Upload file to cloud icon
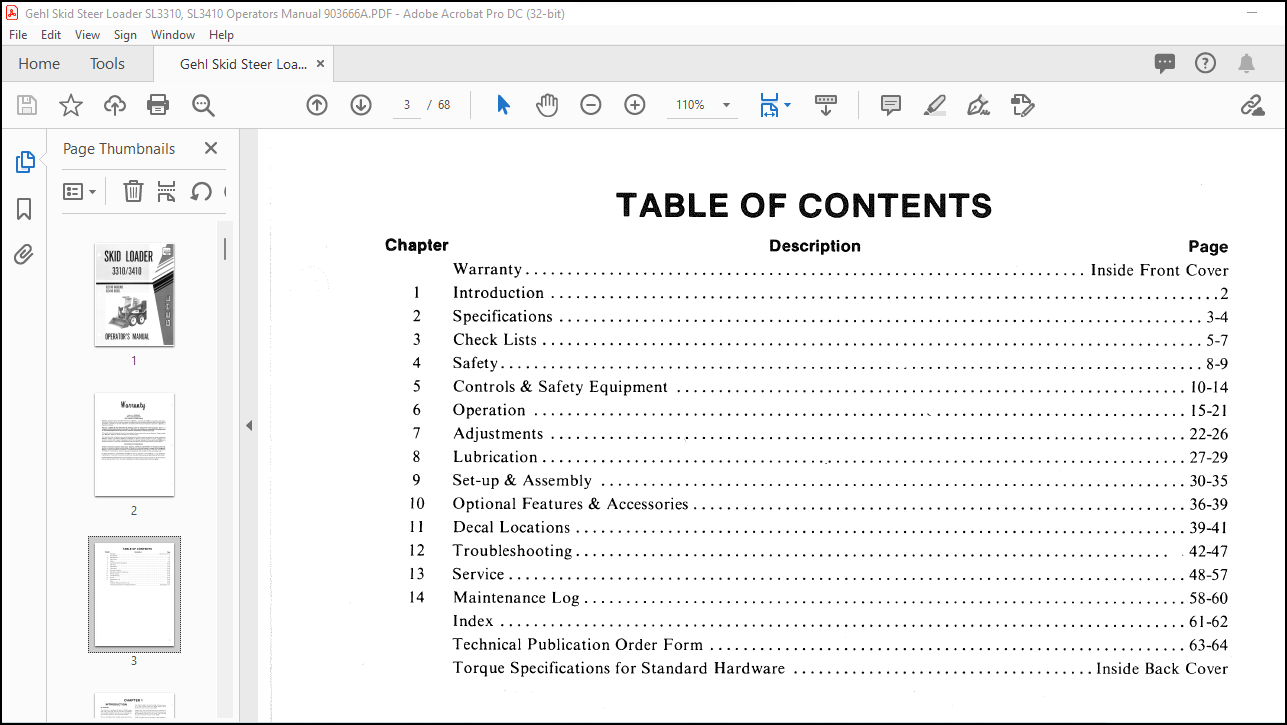 (115, 105)
